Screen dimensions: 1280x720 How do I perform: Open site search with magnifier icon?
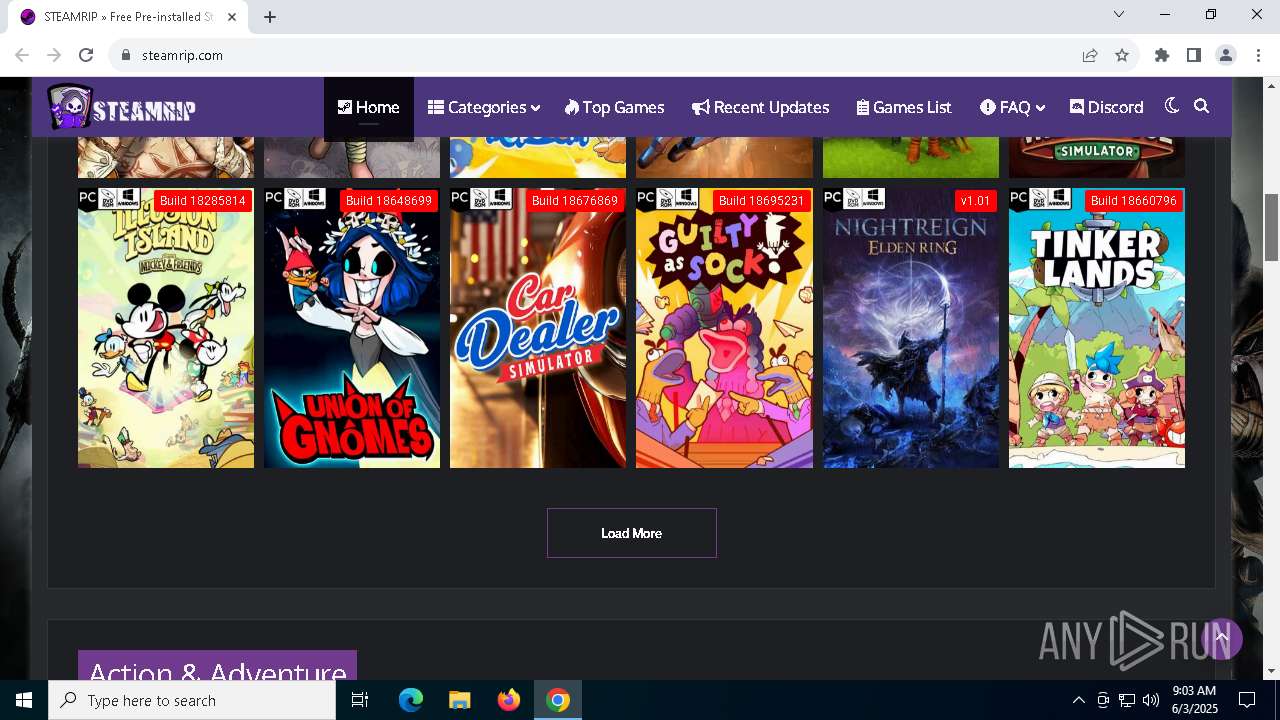coord(1202,106)
